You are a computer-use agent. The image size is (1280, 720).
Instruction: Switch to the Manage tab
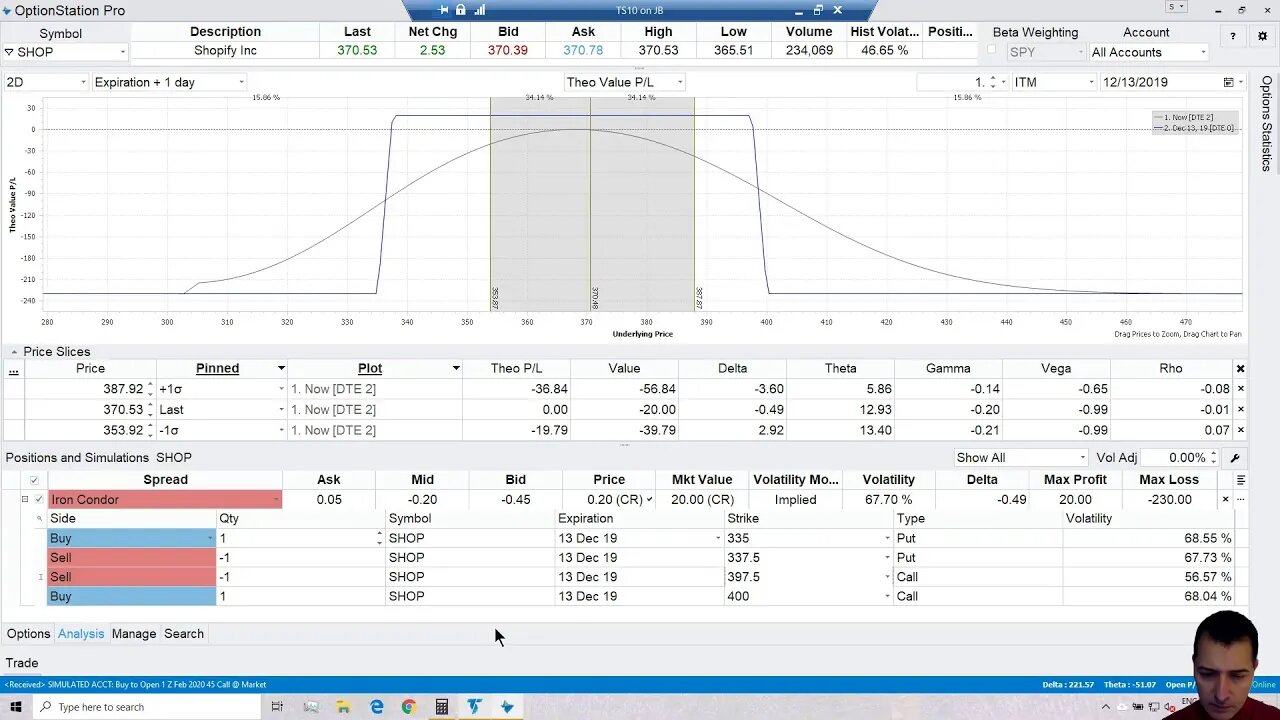coord(134,634)
